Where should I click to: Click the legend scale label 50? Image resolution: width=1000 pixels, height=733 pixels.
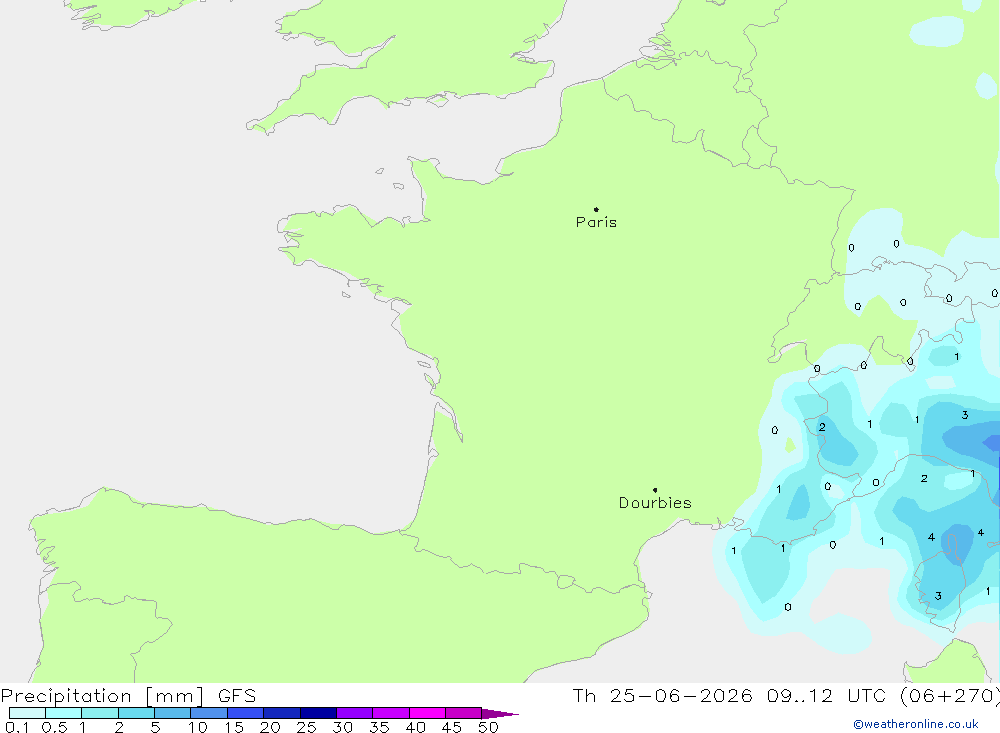click(488, 727)
